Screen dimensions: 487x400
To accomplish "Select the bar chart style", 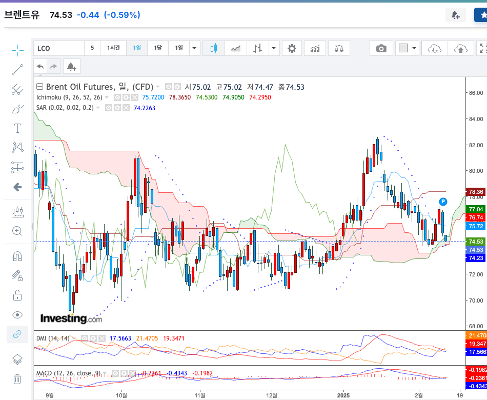I will [257, 49].
